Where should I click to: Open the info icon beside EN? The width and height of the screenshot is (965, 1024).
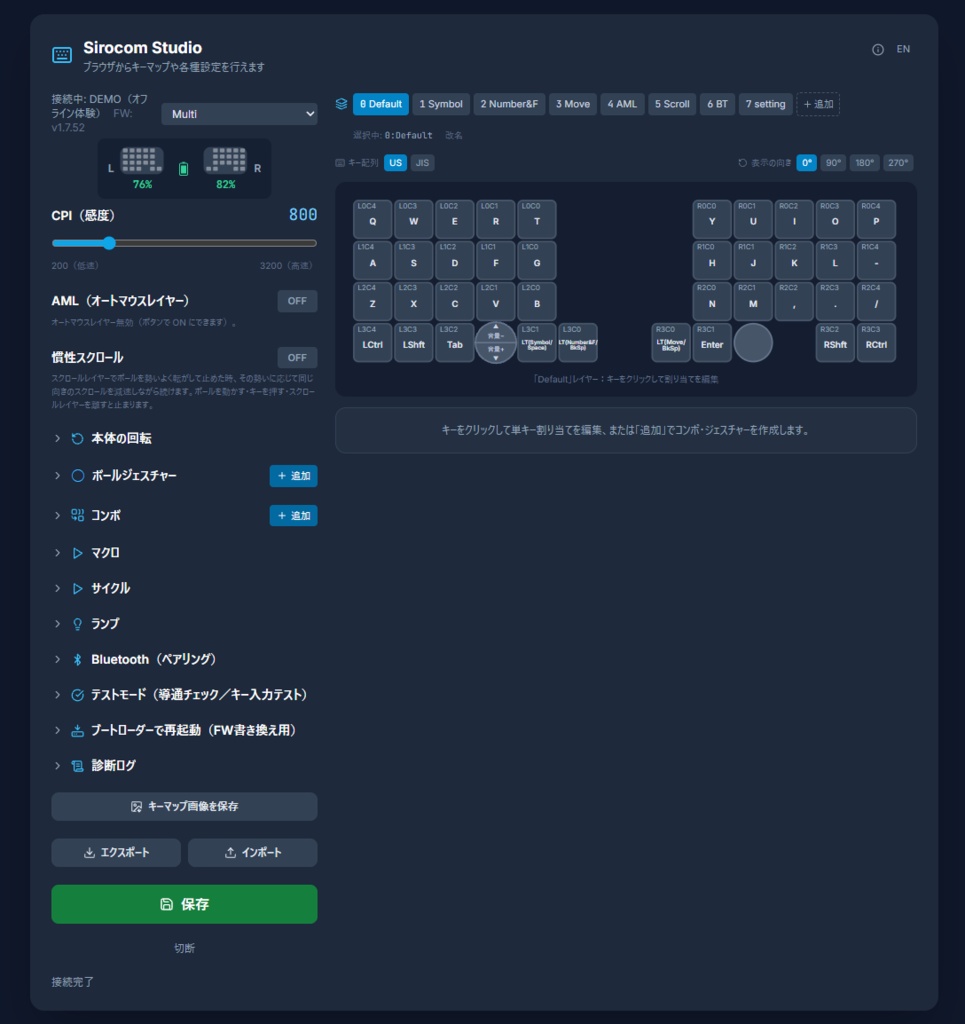(x=878, y=50)
